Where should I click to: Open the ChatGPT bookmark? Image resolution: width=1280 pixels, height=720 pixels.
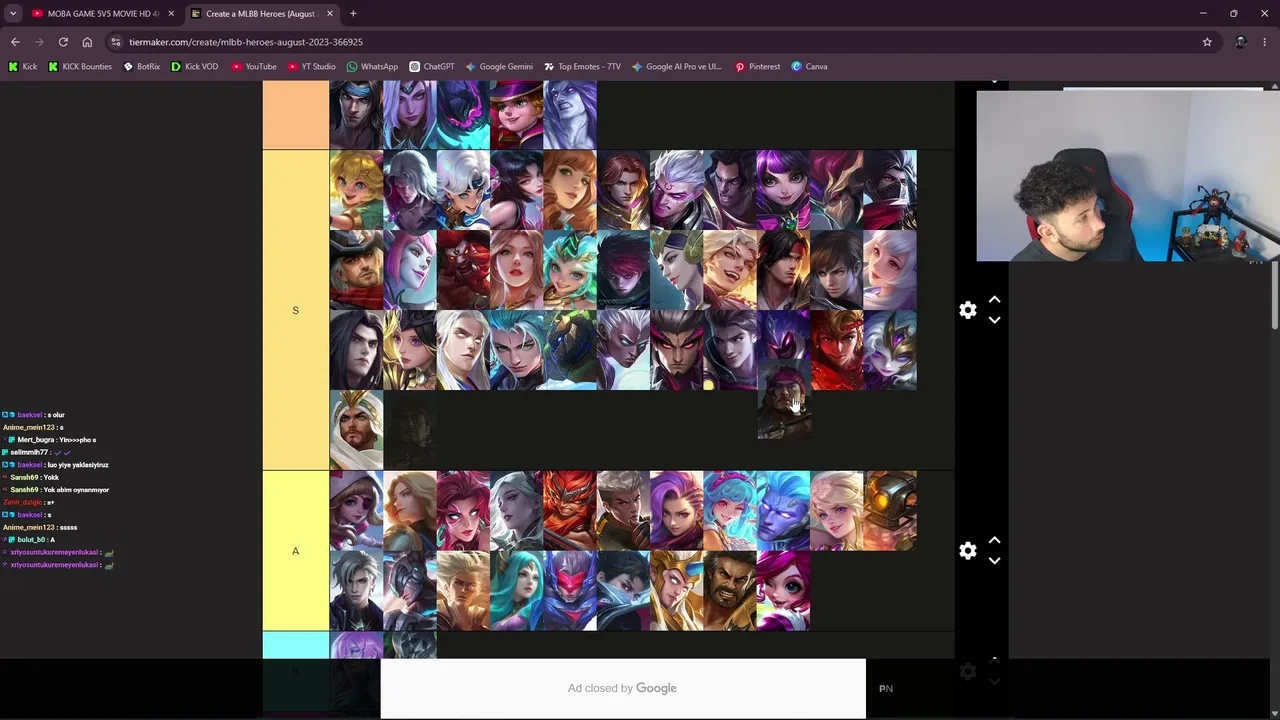431,67
